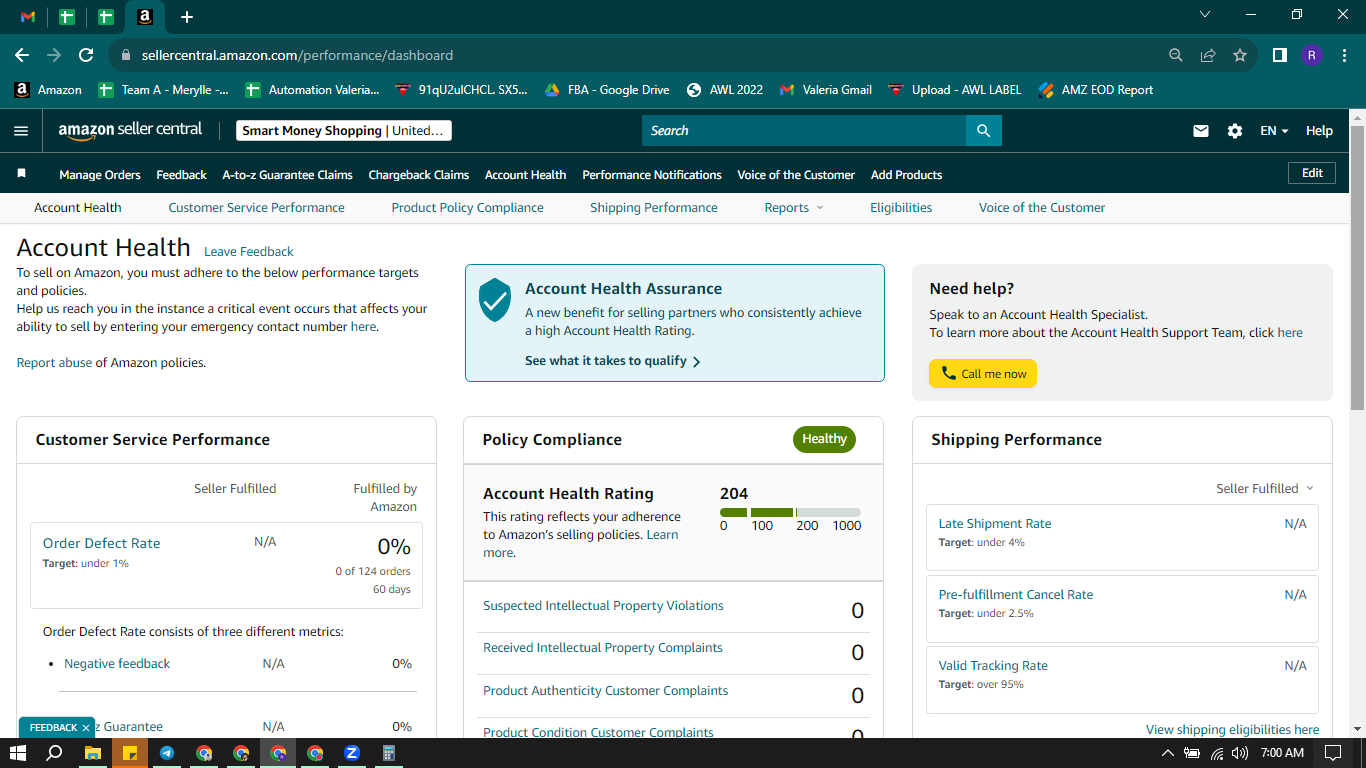Switch to the Gmail browser tab
This screenshot has width=1366, height=768.
[x=28, y=17]
